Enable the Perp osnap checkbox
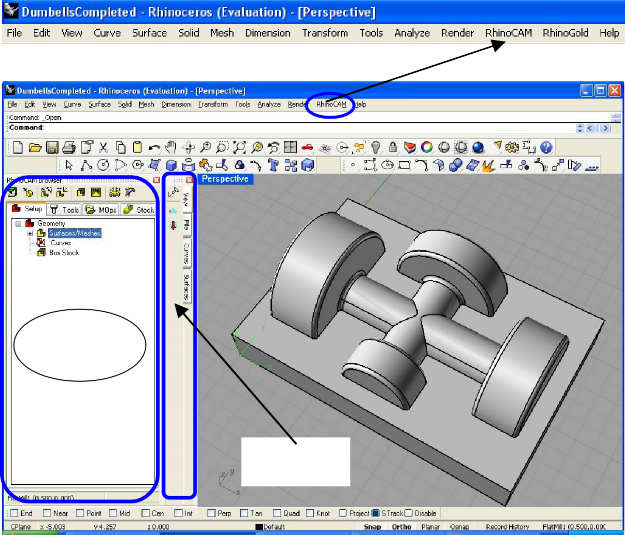The width and height of the screenshot is (625, 535). [211, 513]
